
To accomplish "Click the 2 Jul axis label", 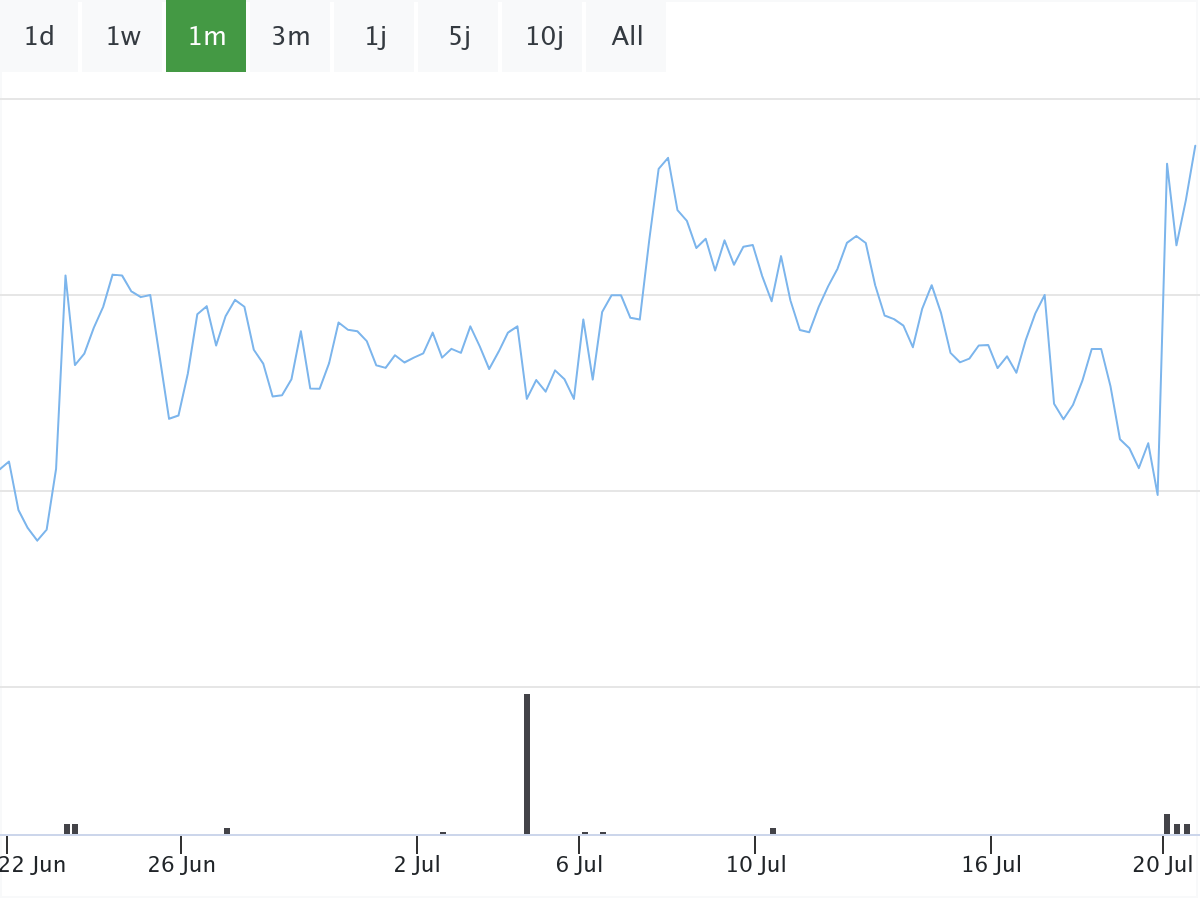I will pyautogui.click(x=417, y=865).
